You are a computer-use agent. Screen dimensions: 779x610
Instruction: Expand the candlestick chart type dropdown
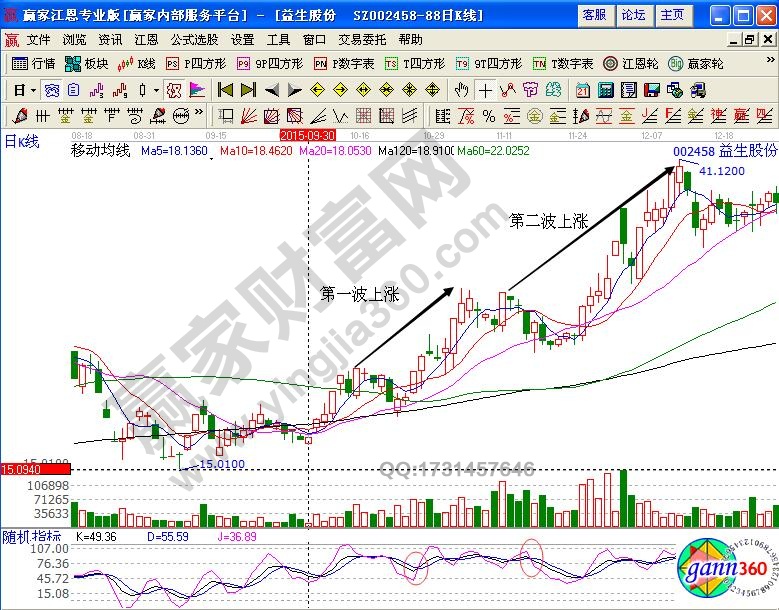pyautogui.click(x=156, y=89)
